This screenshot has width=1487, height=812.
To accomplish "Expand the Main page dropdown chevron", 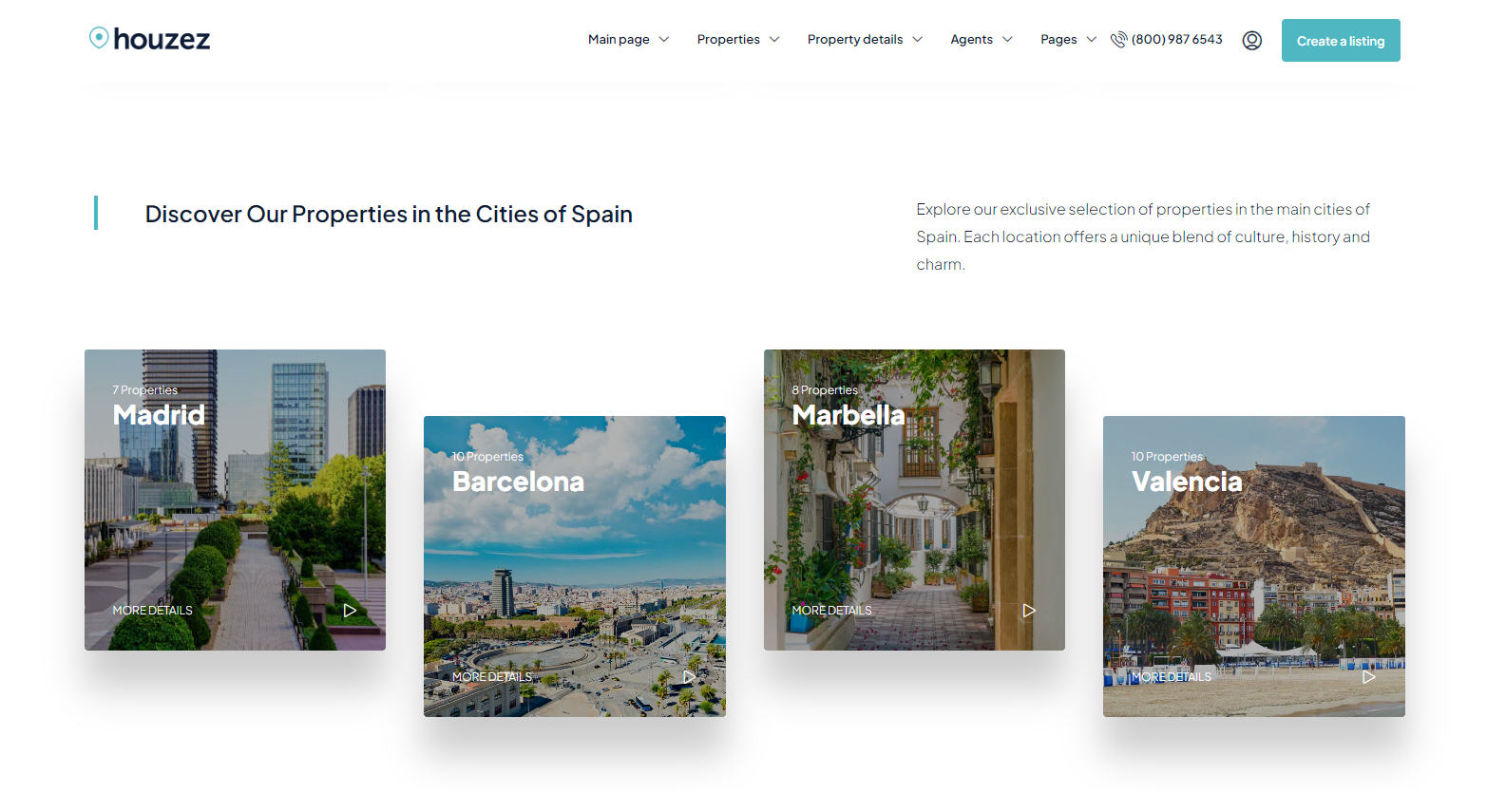I will 664,40.
